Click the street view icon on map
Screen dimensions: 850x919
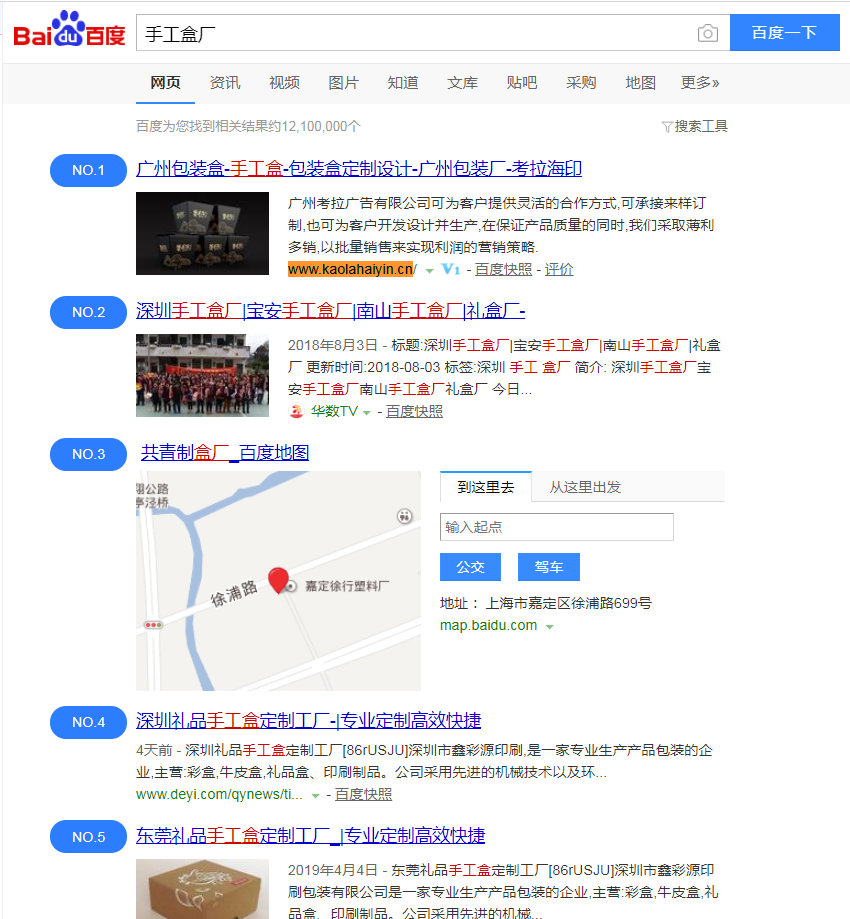[x=404, y=516]
